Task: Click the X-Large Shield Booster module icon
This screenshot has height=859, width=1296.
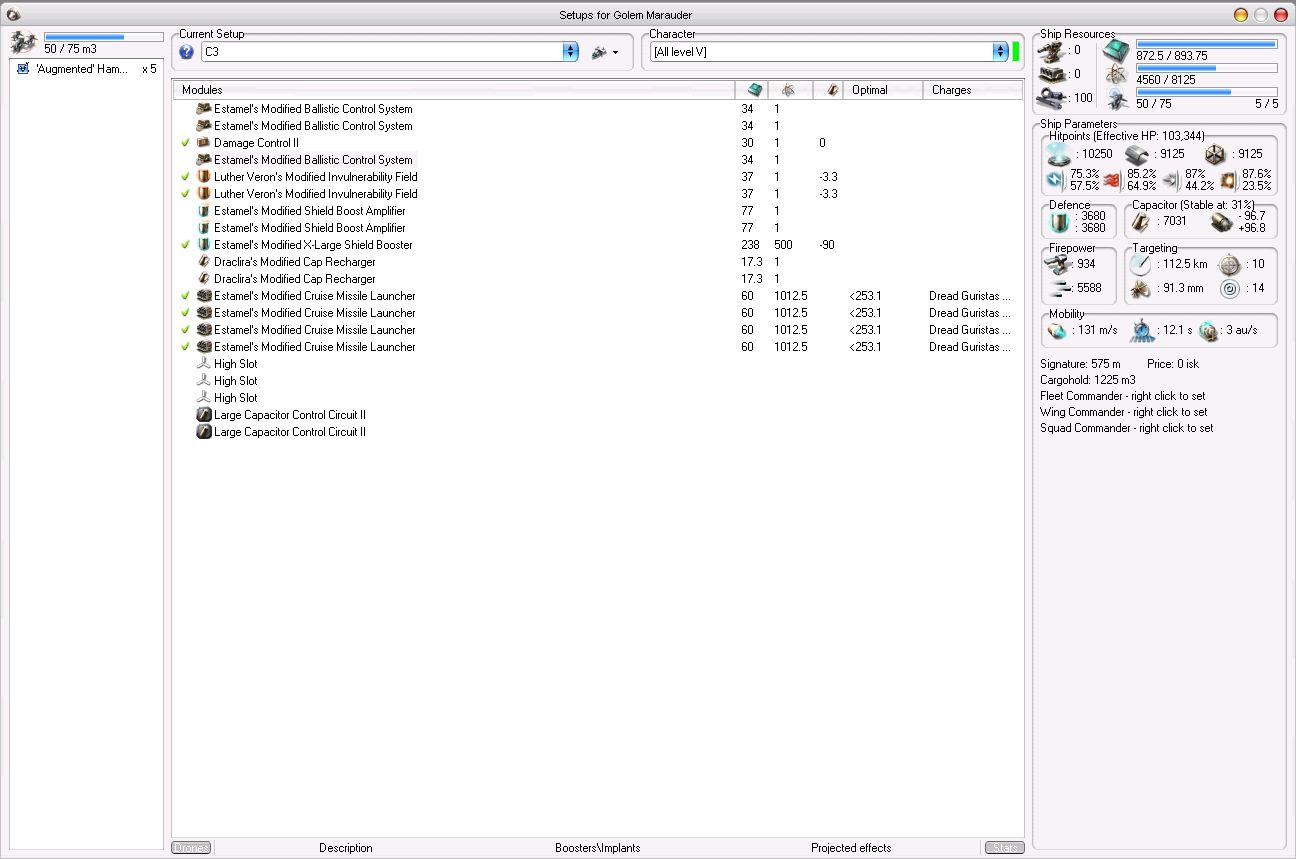Action: [204, 245]
